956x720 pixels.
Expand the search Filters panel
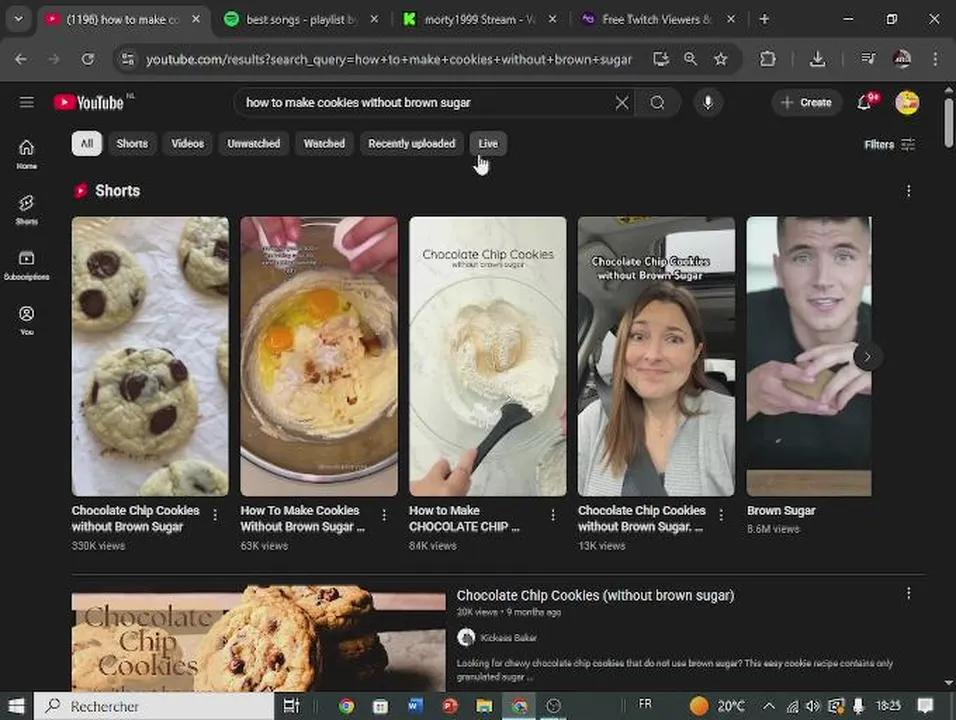pos(889,145)
